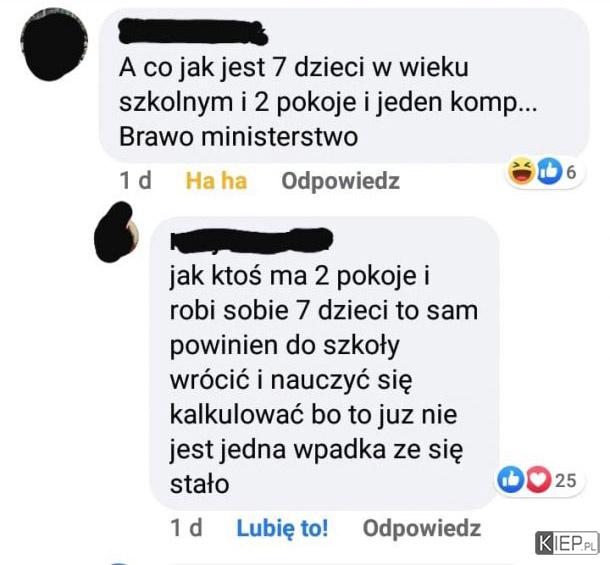Toggle the "Ha ha" reaction on first comment
This screenshot has height=565, width=610.
point(216,181)
